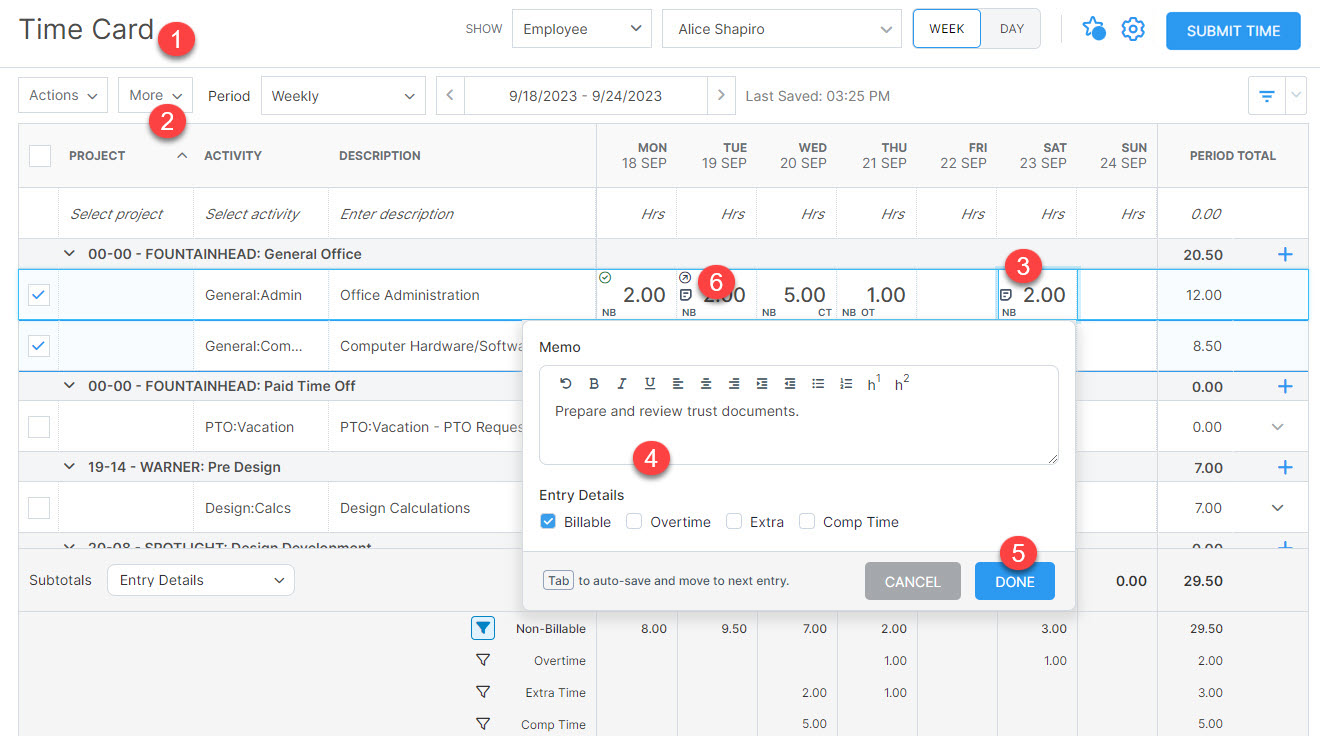Apply italic formatting in the Memo editor
Image resolution: width=1320 pixels, height=736 pixels.
621,383
